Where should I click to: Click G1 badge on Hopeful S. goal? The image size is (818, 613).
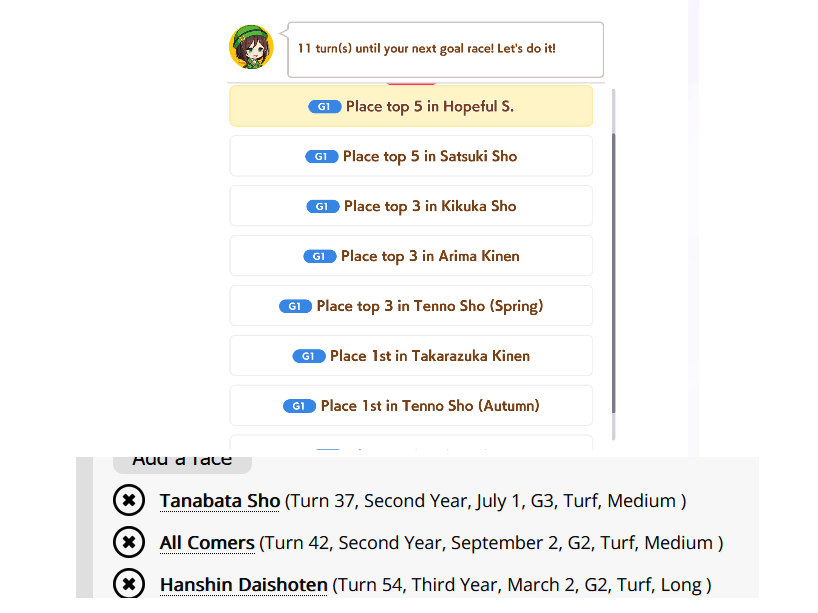click(324, 106)
